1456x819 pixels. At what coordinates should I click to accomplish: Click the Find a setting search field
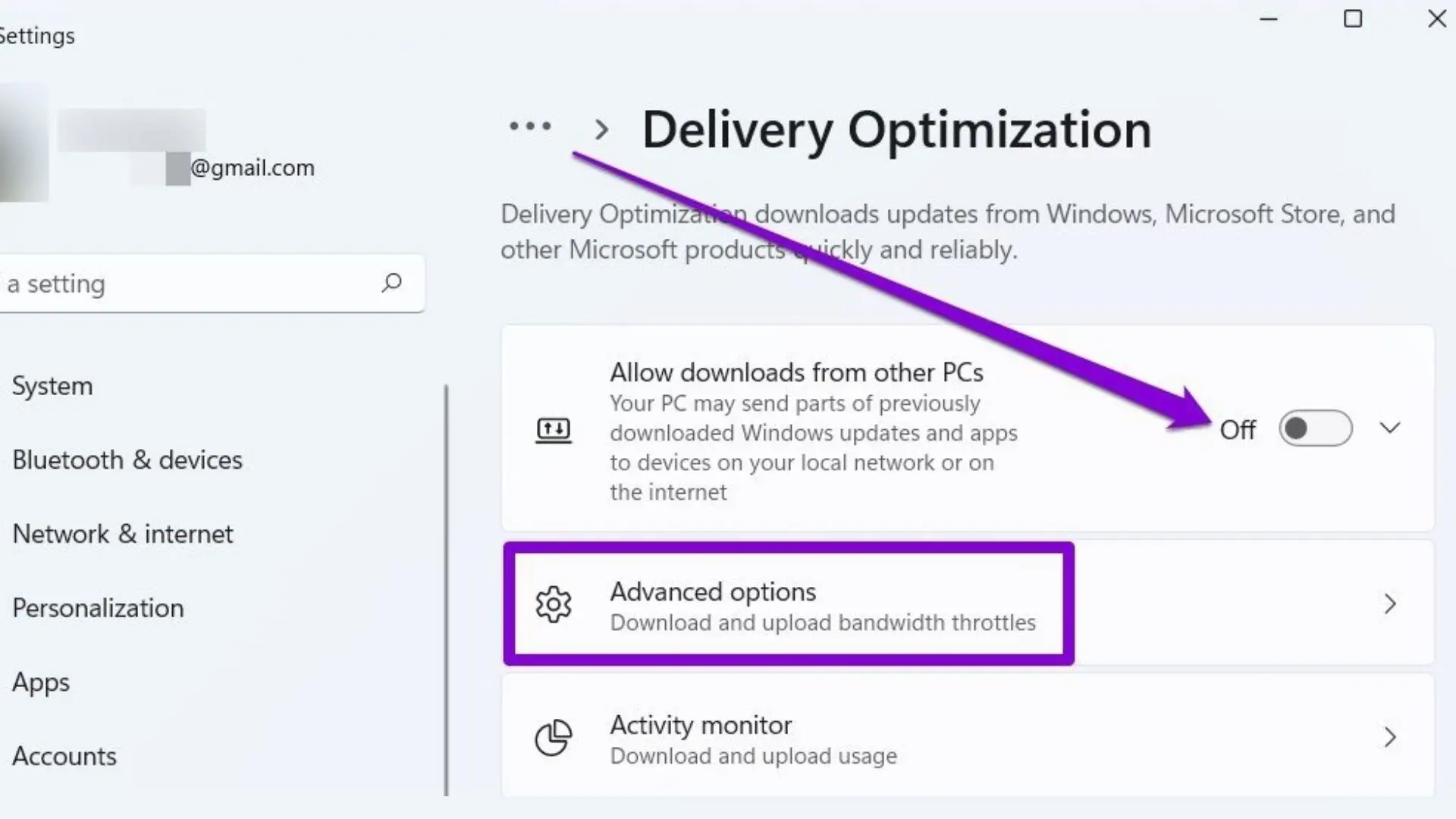(190, 284)
